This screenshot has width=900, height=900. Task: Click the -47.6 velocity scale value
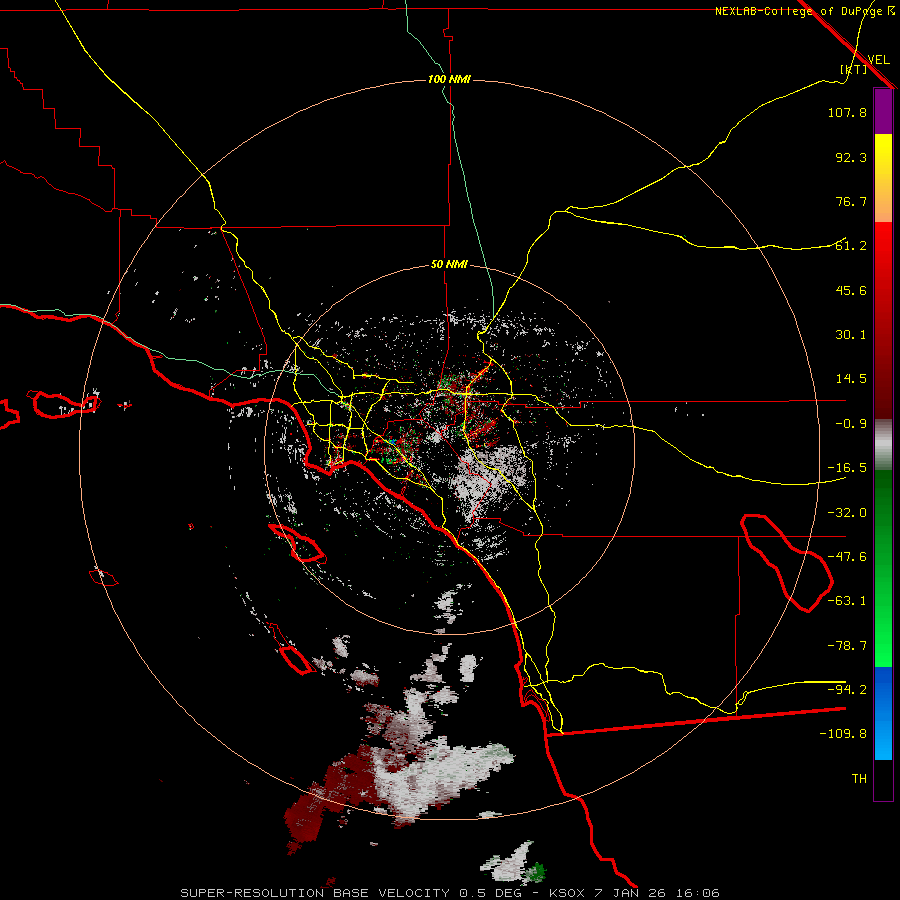pyautogui.click(x=847, y=557)
